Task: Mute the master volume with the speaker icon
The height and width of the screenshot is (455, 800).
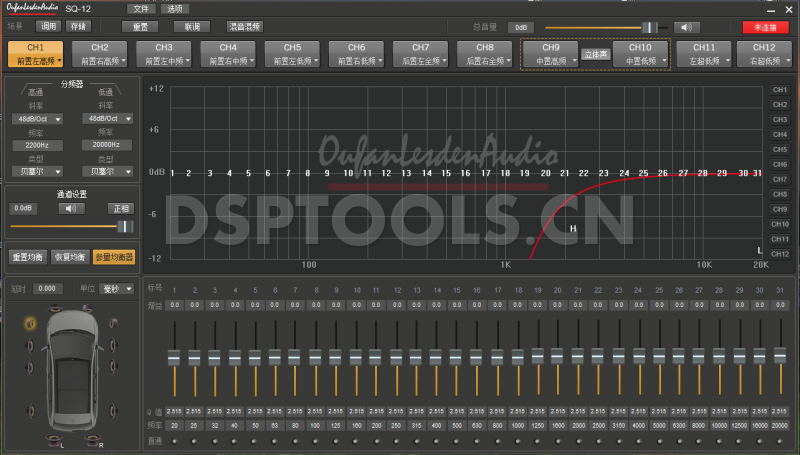Action: point(687,27)
